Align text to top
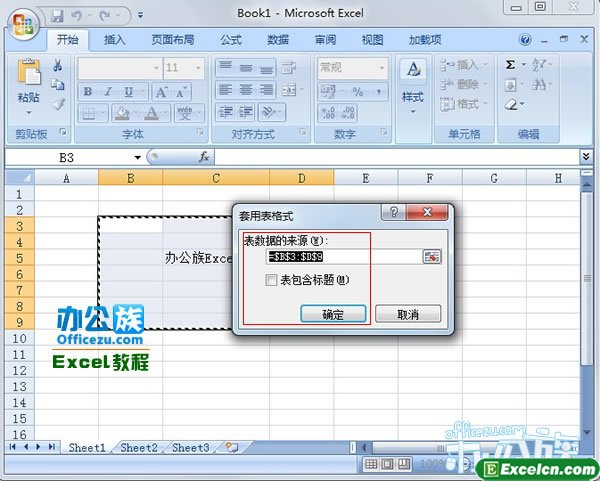Viewport: 600px width, 481px height. coord(225,67)
